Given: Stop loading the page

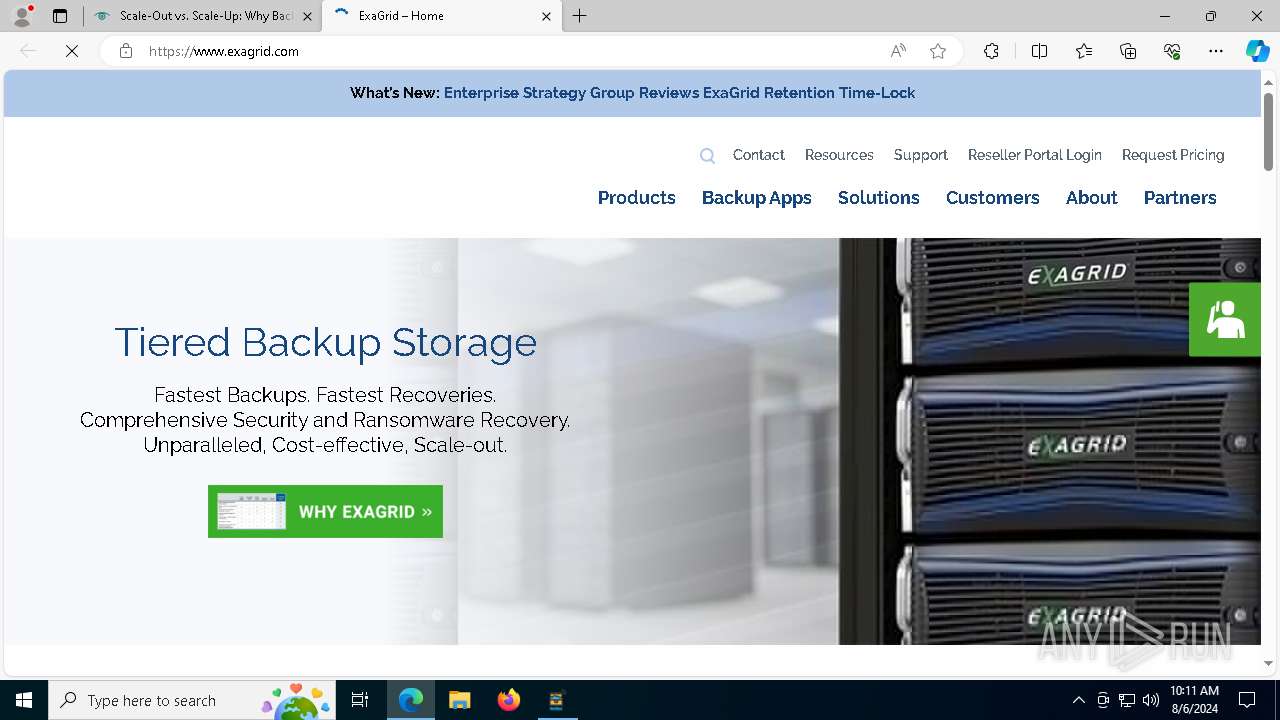Looking at the screenshot, I should pyautogui.click(x=72, y=51).
